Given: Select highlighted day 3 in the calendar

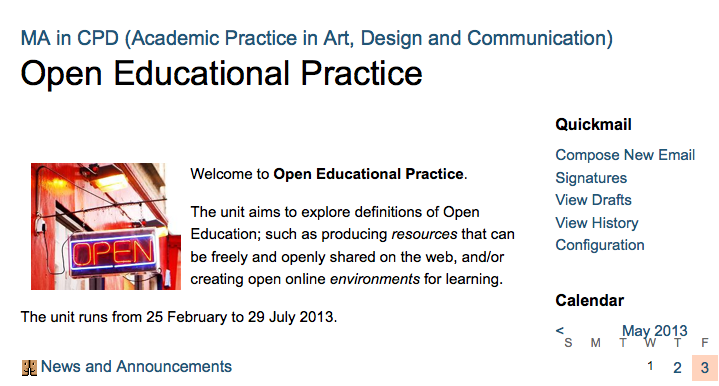Looking at the screenshot, I should (x=705, y=368).
